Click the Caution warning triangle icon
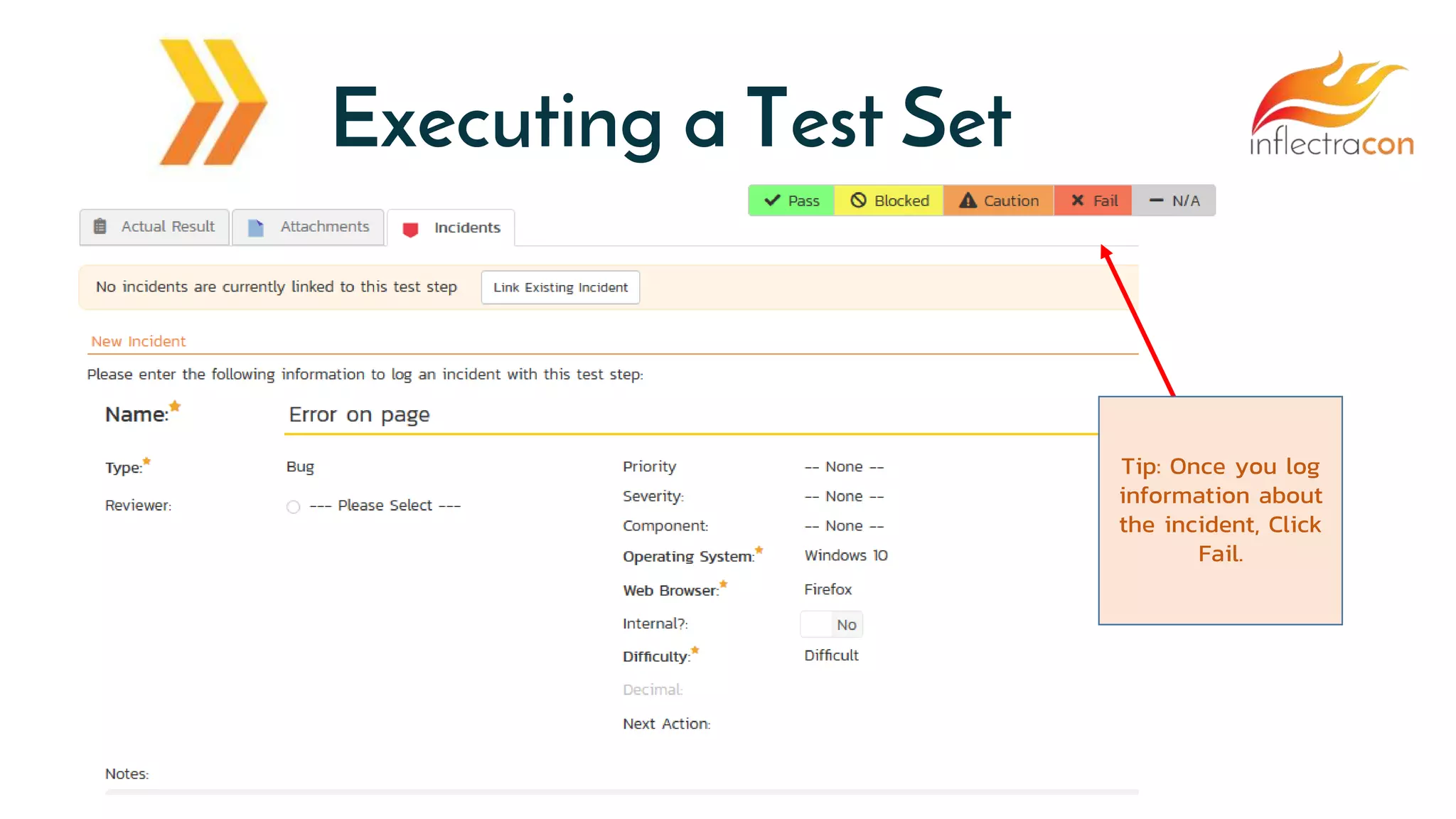The width and height of the screenshot is (1456, 819). 968,200
